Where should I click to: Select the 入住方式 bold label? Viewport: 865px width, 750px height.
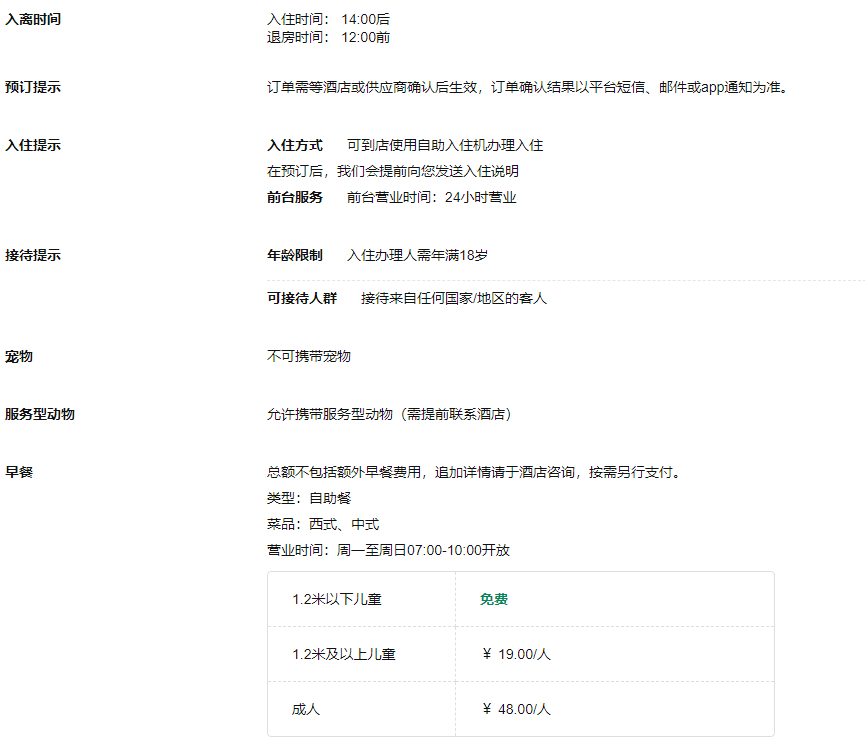pyautogui.click(x=295, y=145)
